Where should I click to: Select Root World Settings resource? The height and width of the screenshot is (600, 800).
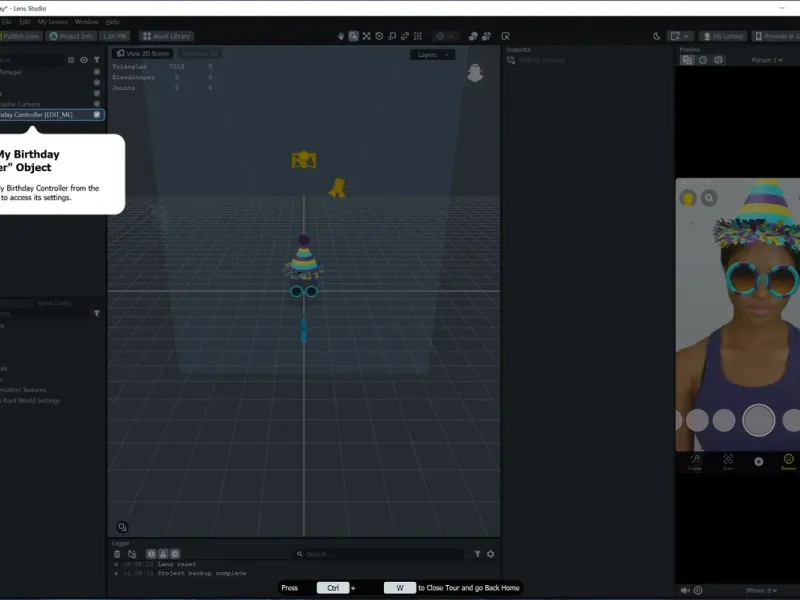[31, 401]
